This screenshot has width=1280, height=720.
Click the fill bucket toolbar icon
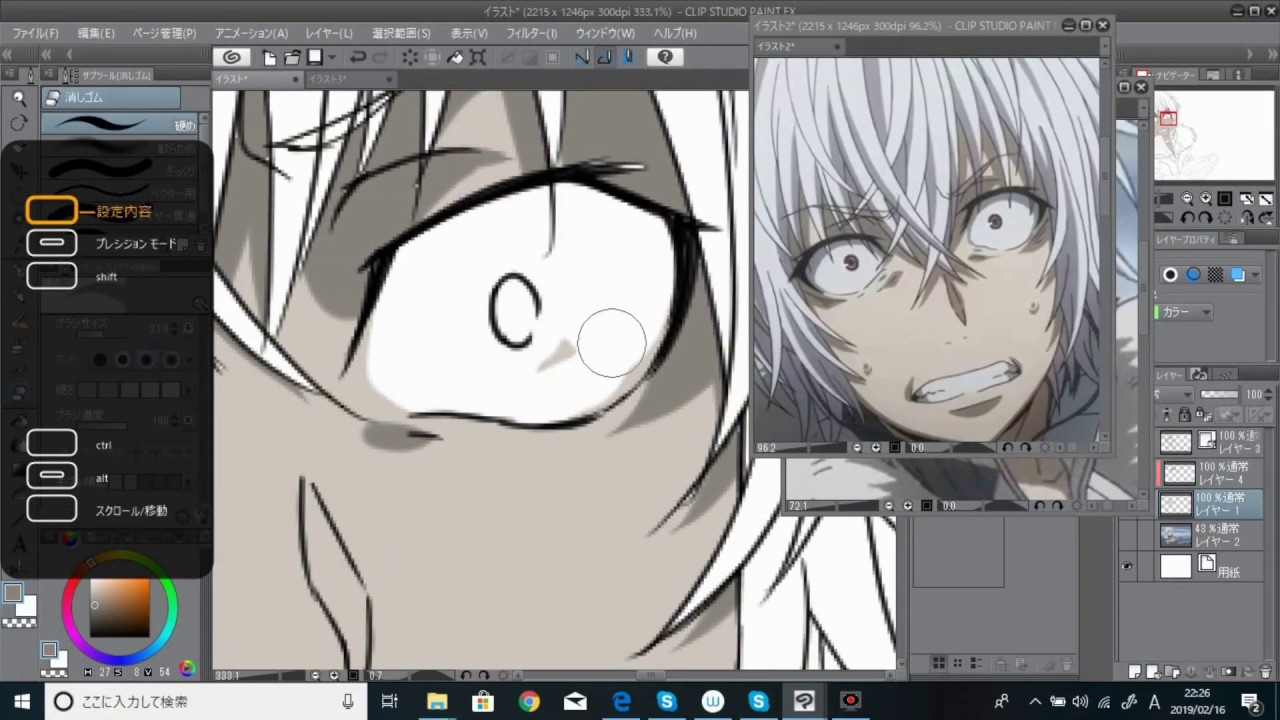pos(455,57)
